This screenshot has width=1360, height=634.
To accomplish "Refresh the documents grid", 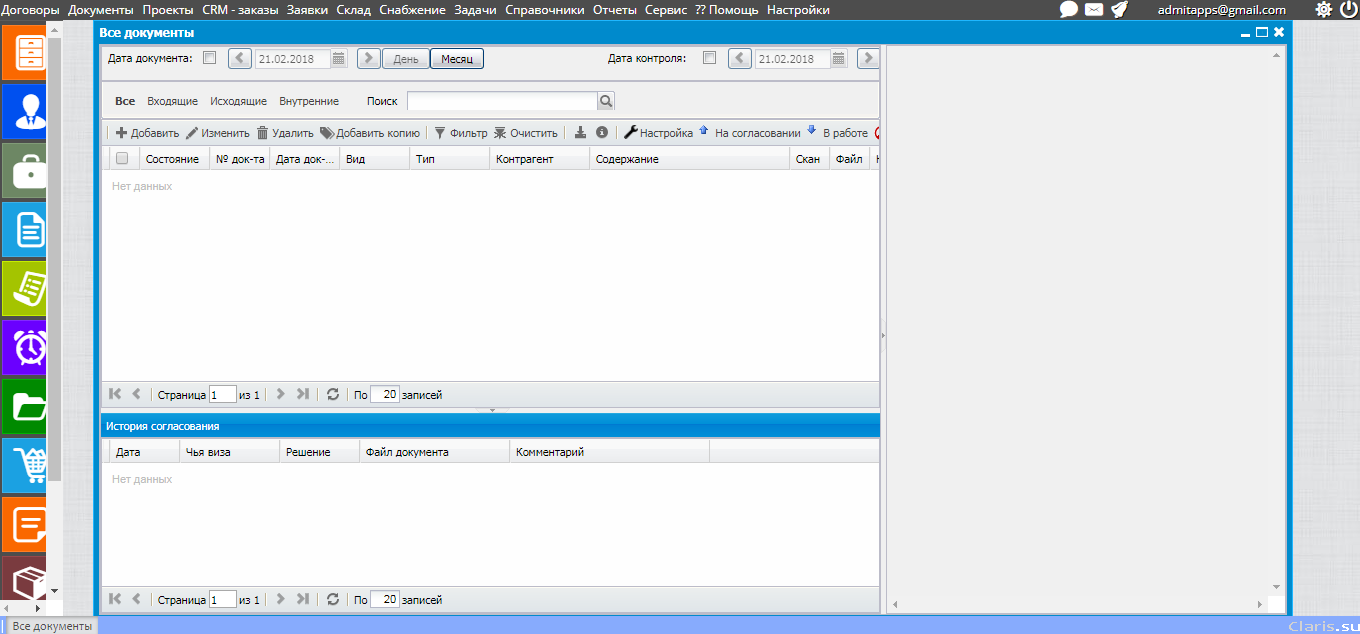I will tap(333, 394).
